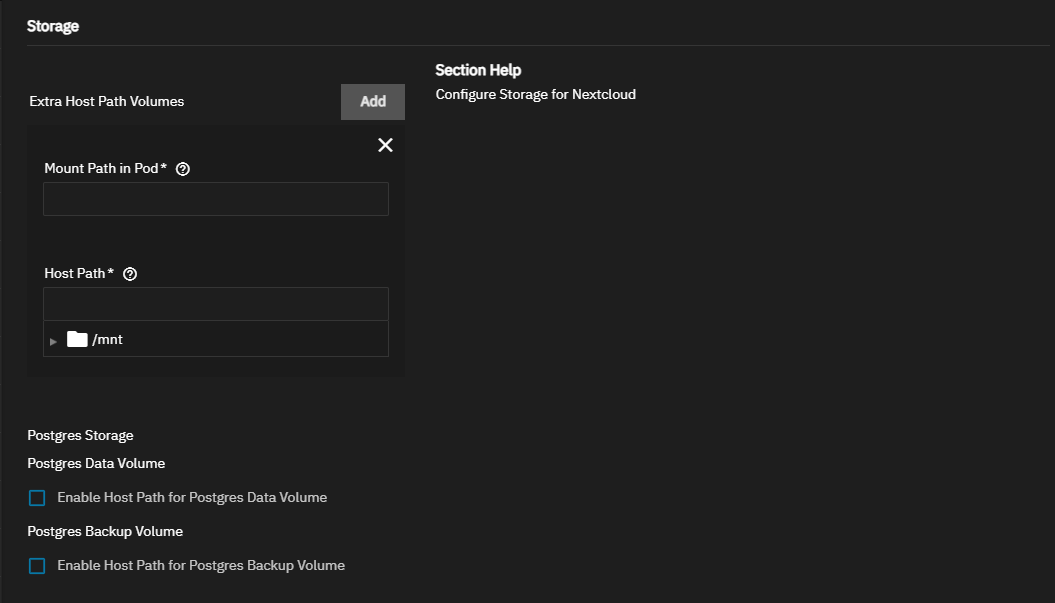Click the Add button for Extra Host Path Volumes
Viewport: 1055px width, 603px height.
[x=372, y=101]
